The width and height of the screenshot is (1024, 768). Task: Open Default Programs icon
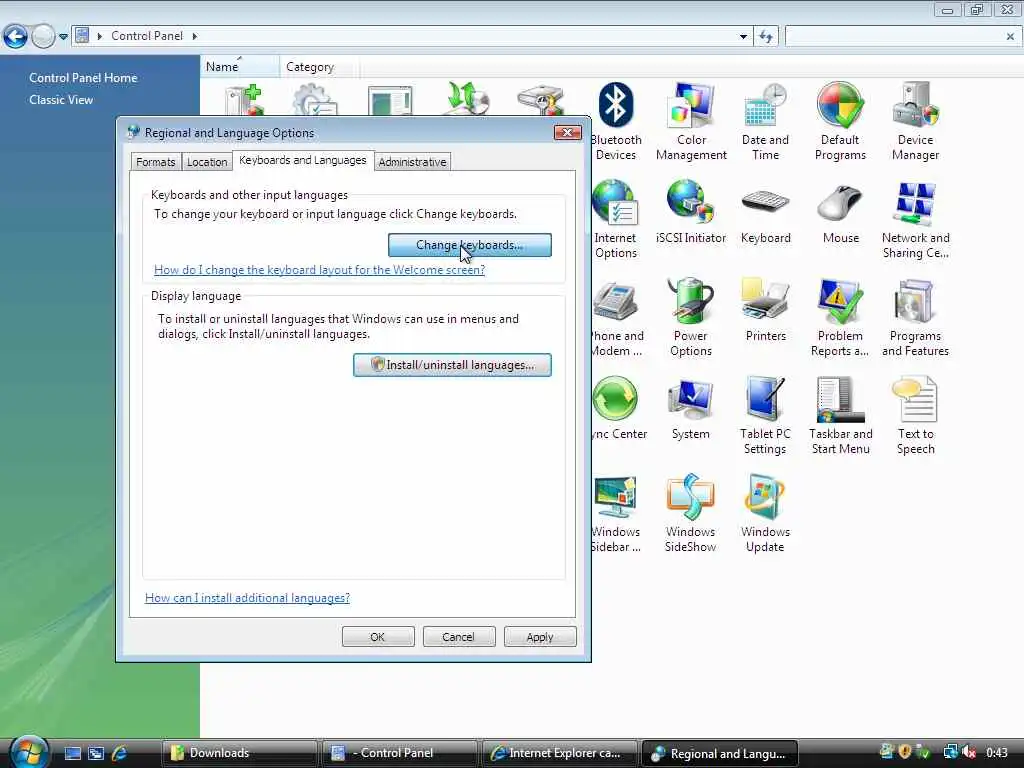point(840,121)
